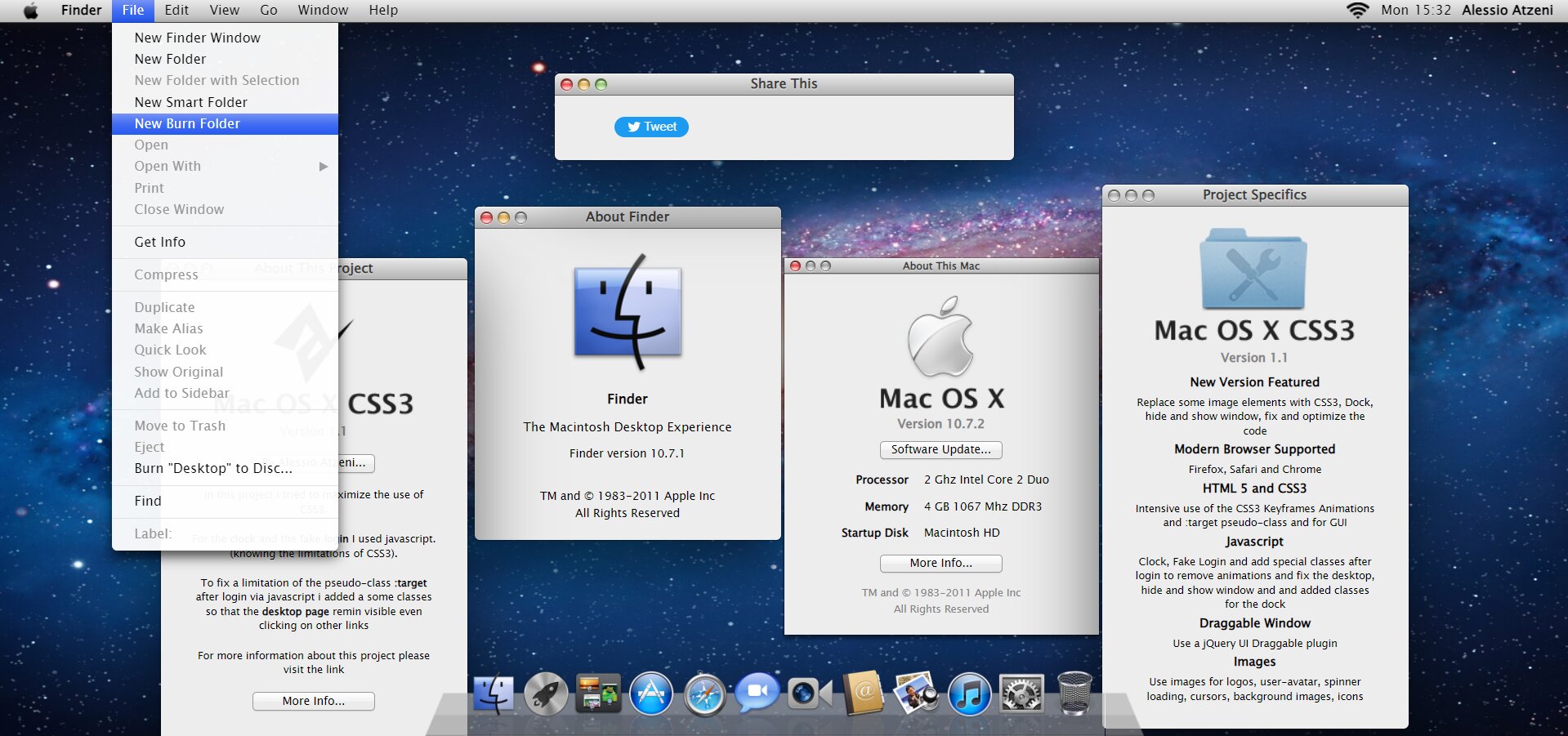The width and height of the screenshot is (1568, 736).
Task: Click the 'HTML 5 and CSS3' heading
Action: tap(1255, 488)
